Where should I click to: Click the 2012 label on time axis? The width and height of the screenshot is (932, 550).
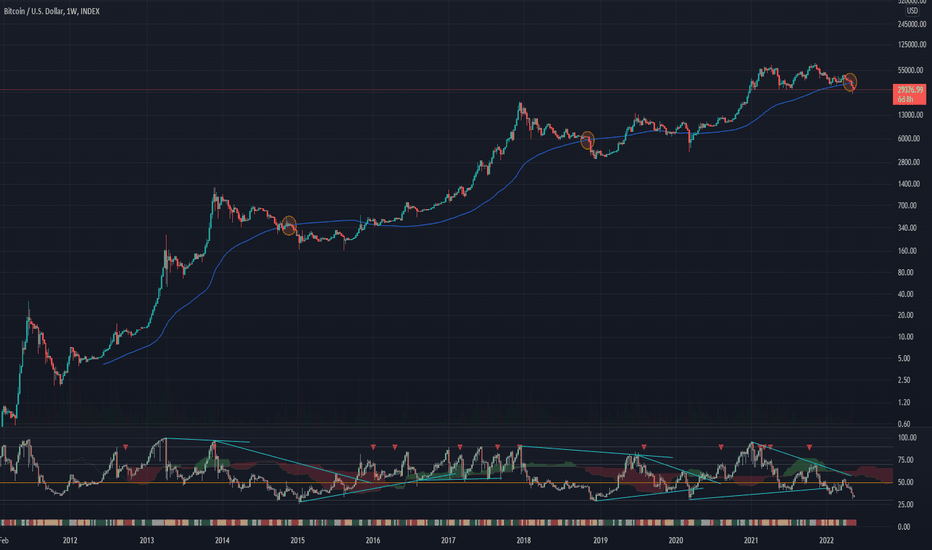(x=70, y=540)
